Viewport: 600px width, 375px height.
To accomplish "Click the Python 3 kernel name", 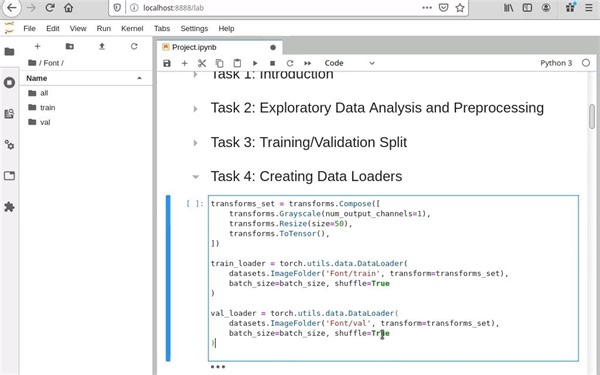I will (556, 63).
